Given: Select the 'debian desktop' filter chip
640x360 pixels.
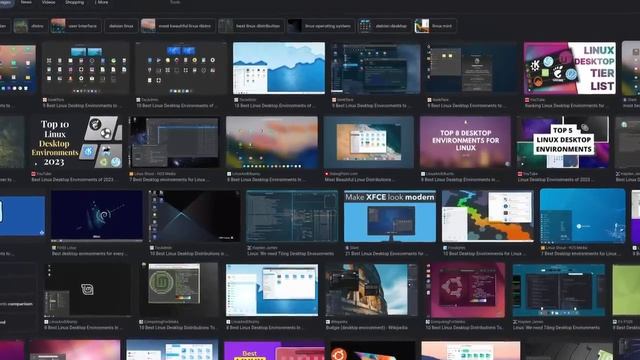Looking at the screenshot, I should [x=384, y=26].
